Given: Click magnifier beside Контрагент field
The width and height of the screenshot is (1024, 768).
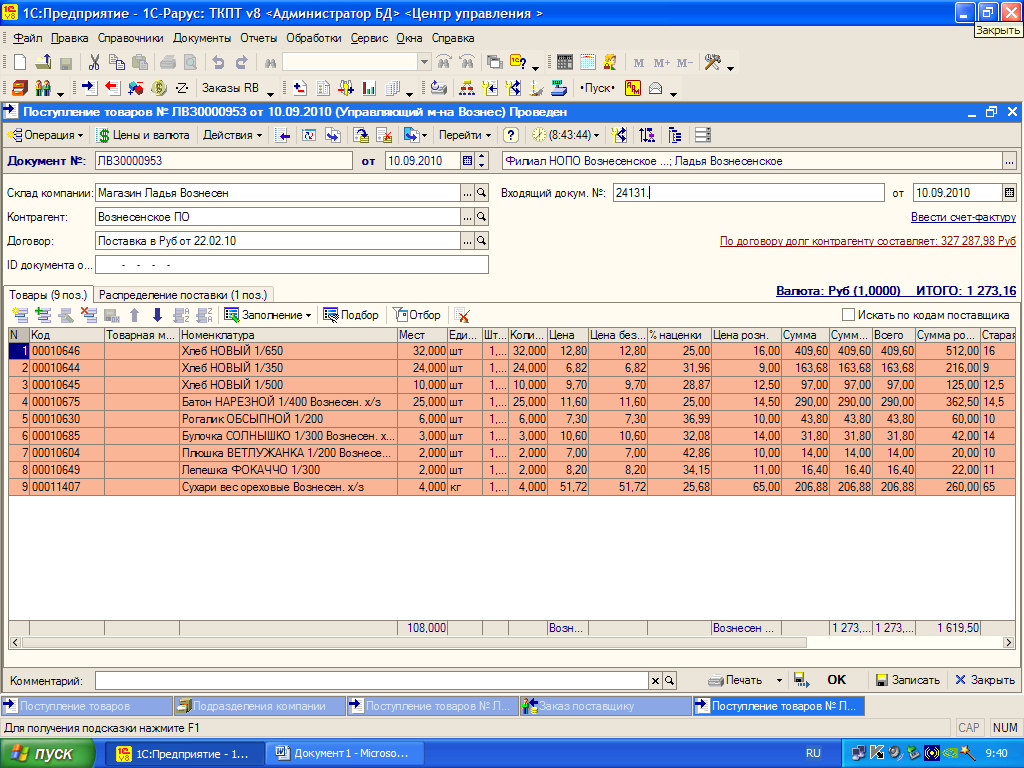Looking at the screenshot, I should 481,217.
